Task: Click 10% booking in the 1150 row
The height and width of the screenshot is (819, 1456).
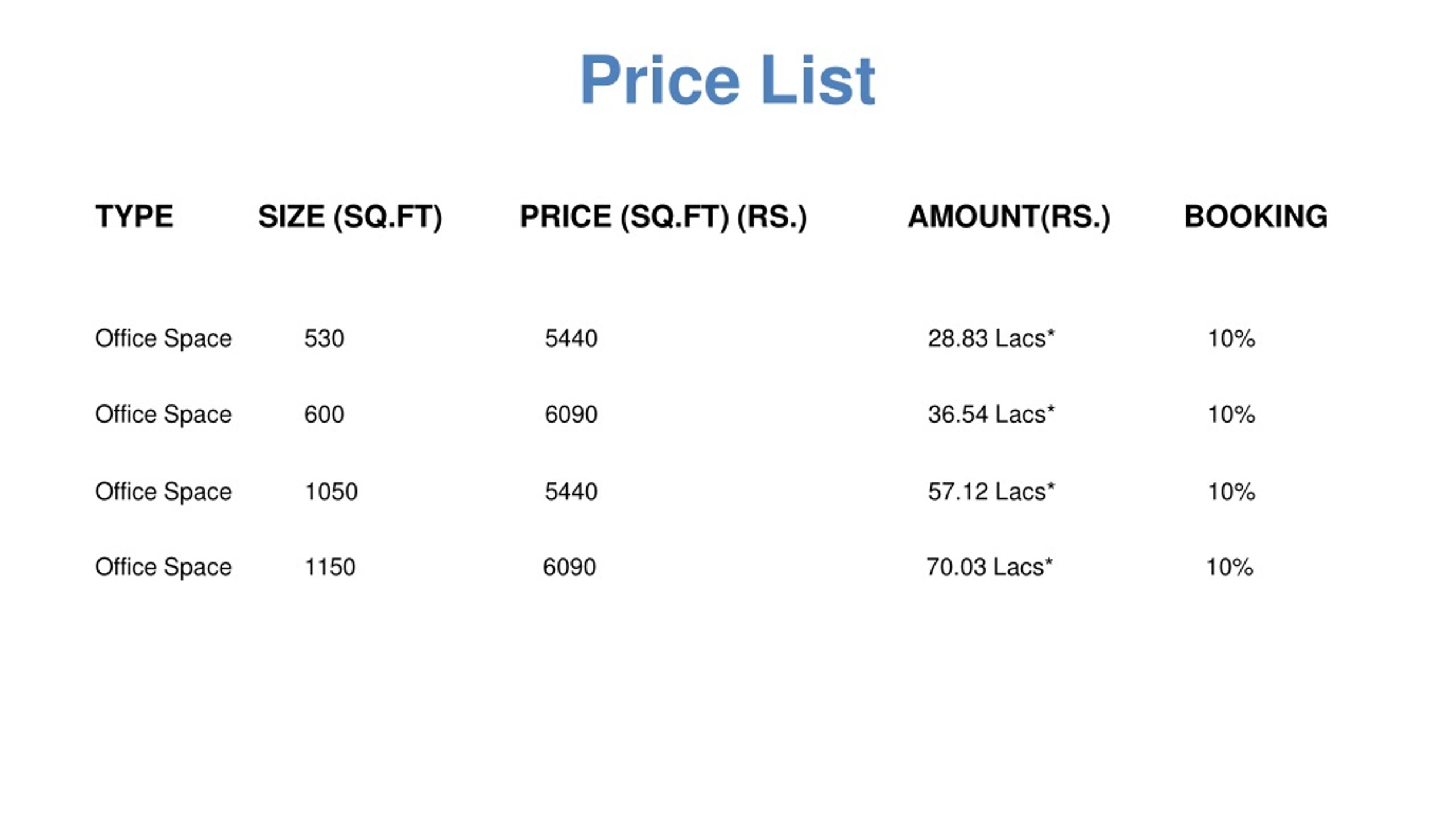Action: (1230, 567)
